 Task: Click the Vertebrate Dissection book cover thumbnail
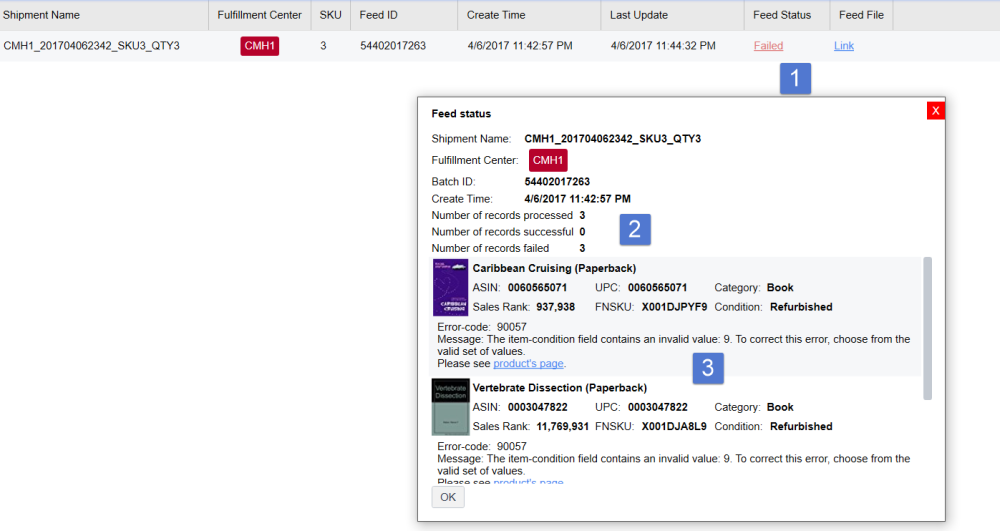click(450, 407)
